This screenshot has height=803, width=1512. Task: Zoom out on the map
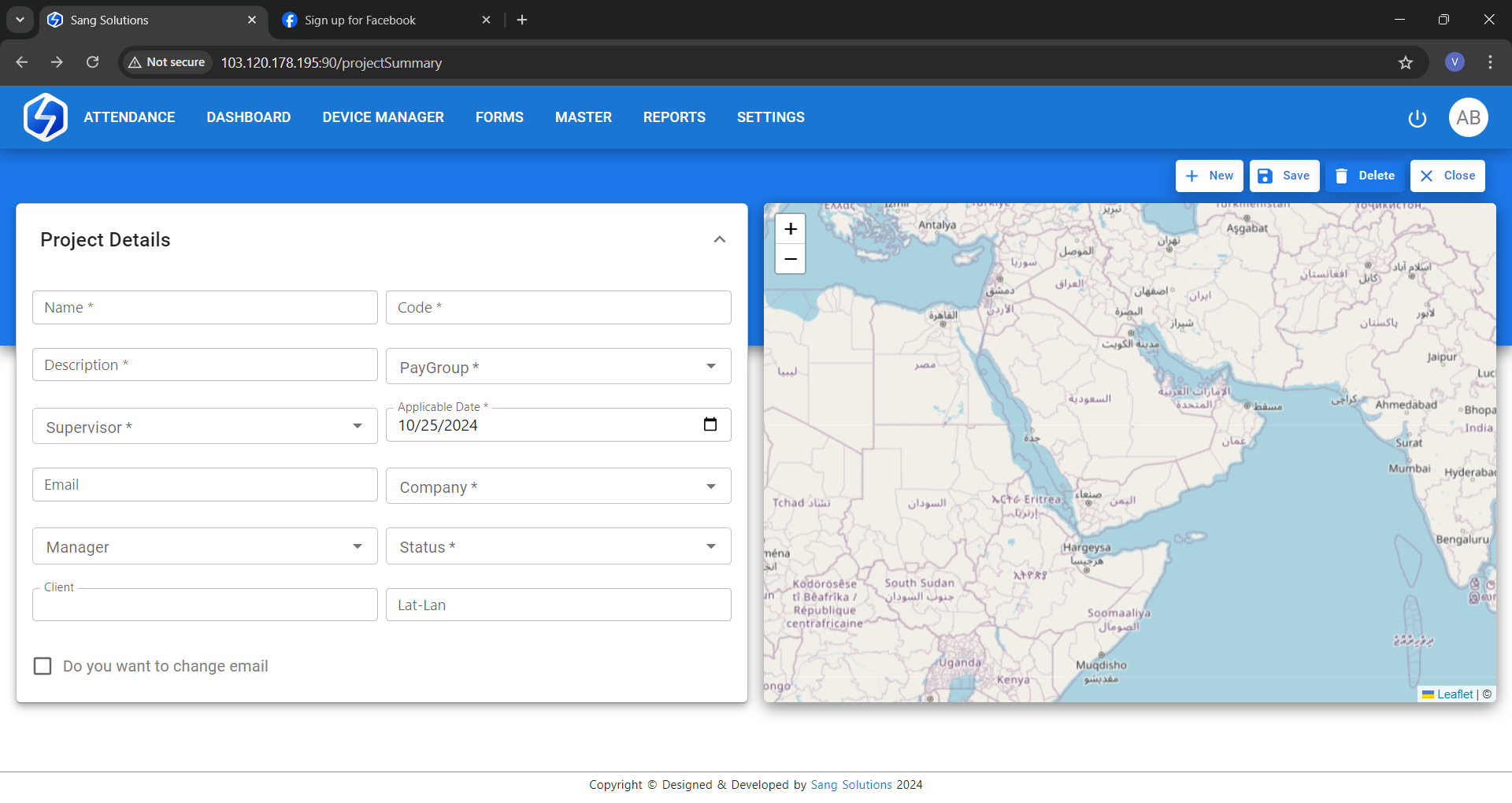tap(791, 259)
